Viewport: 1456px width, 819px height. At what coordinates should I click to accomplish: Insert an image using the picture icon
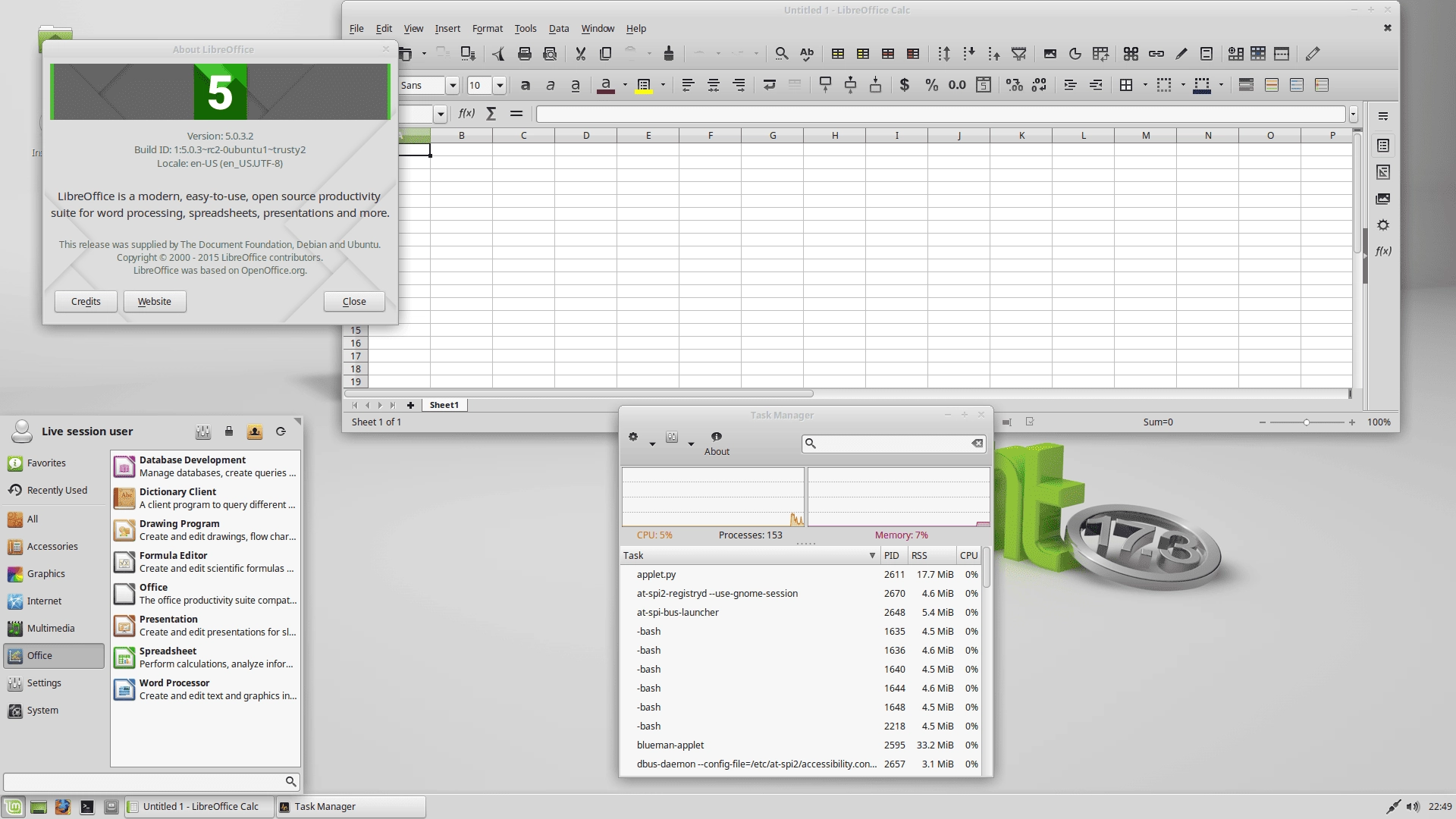tap(1050, 54)
